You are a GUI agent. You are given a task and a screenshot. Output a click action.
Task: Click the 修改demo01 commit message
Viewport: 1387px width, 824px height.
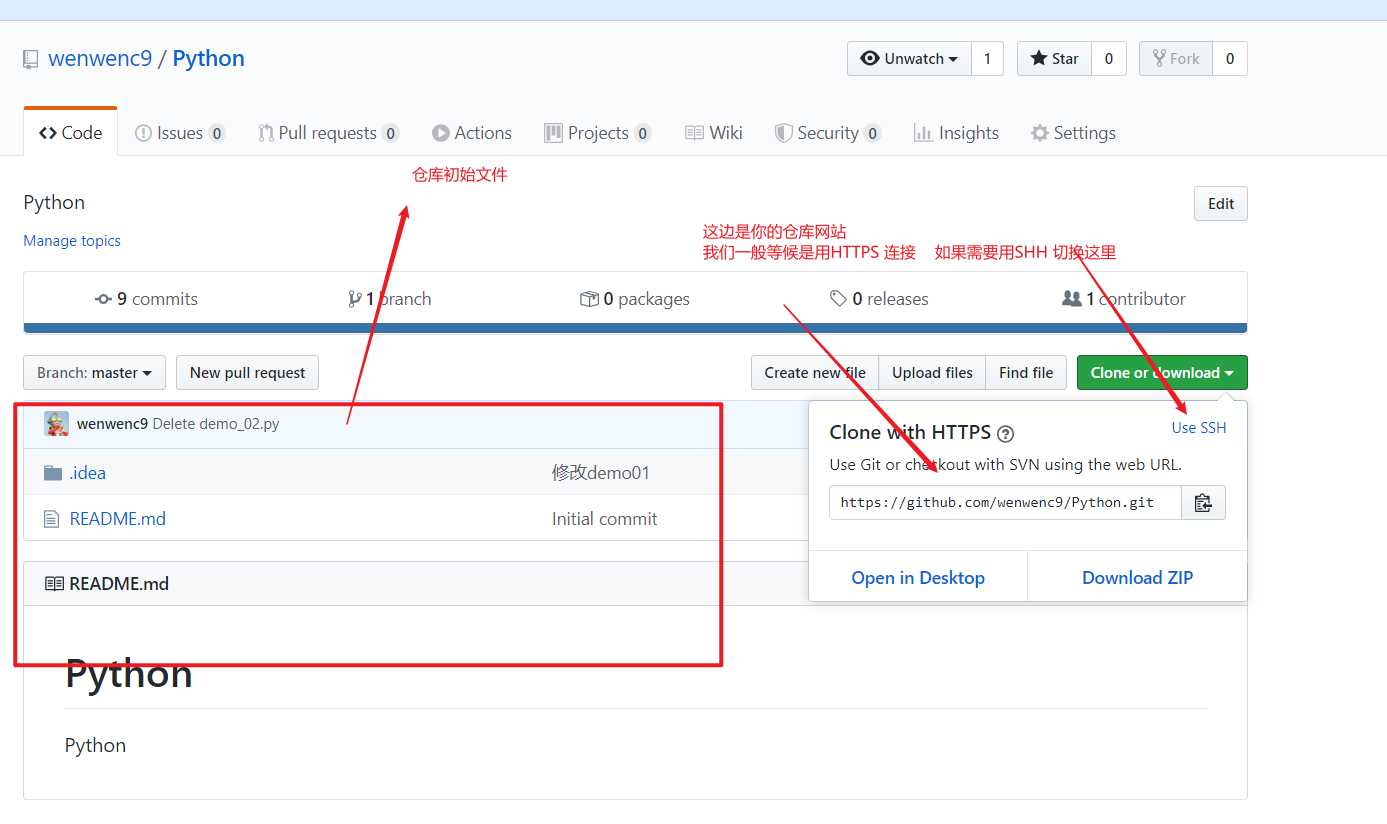pyautogui.click(x=601, y=473)
